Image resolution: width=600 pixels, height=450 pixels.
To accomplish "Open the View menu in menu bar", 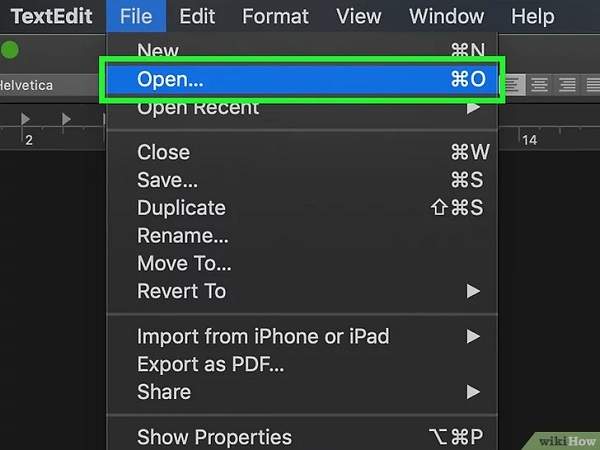I will (x=358, y=16).
